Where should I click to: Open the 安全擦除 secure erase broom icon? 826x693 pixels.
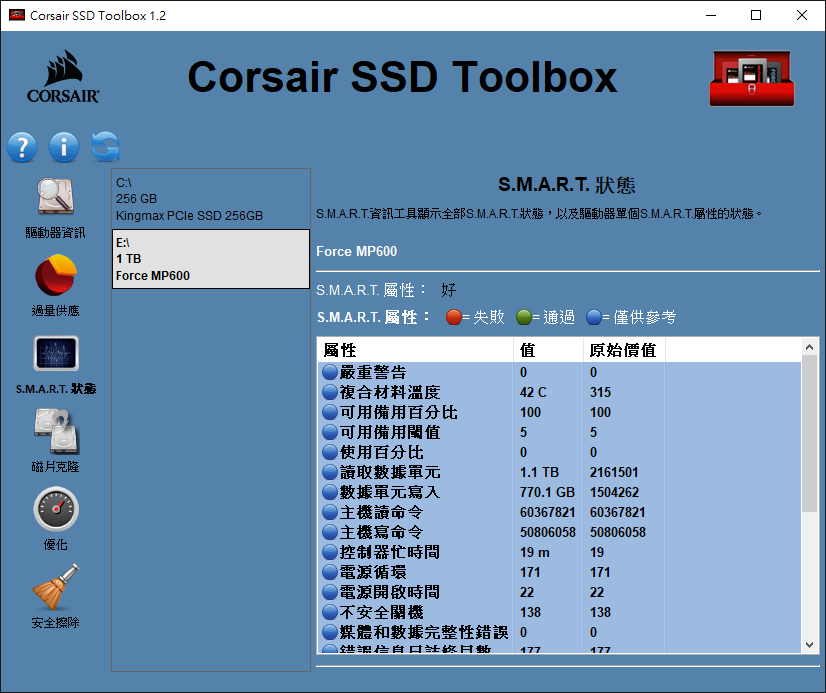(x=55, y=588)
